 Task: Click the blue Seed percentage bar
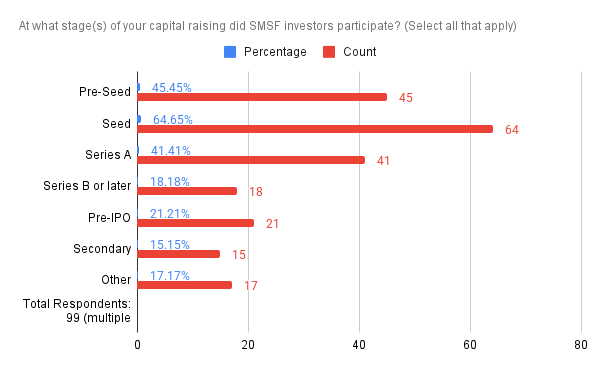[x=139, y=119]
